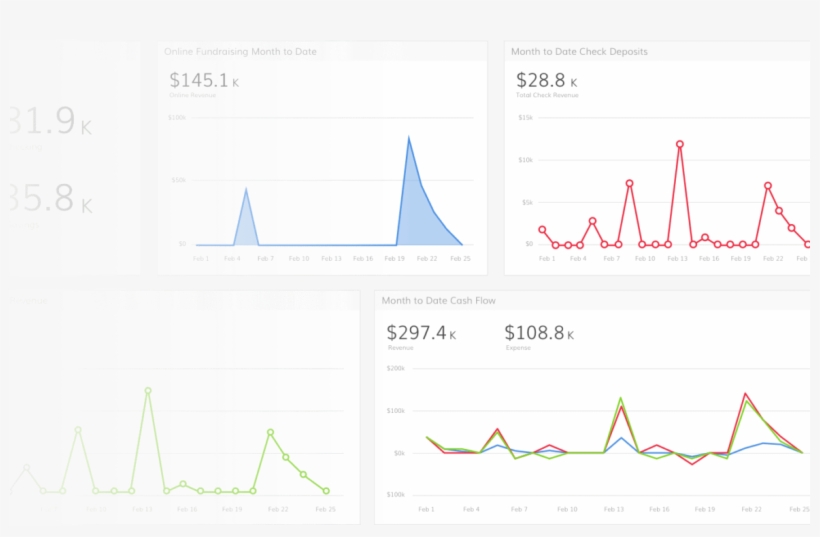Click the green line peak near Feb 13 in Cash Flow
Viewport: 820px width, 537px height.
[x=621, y=398]
